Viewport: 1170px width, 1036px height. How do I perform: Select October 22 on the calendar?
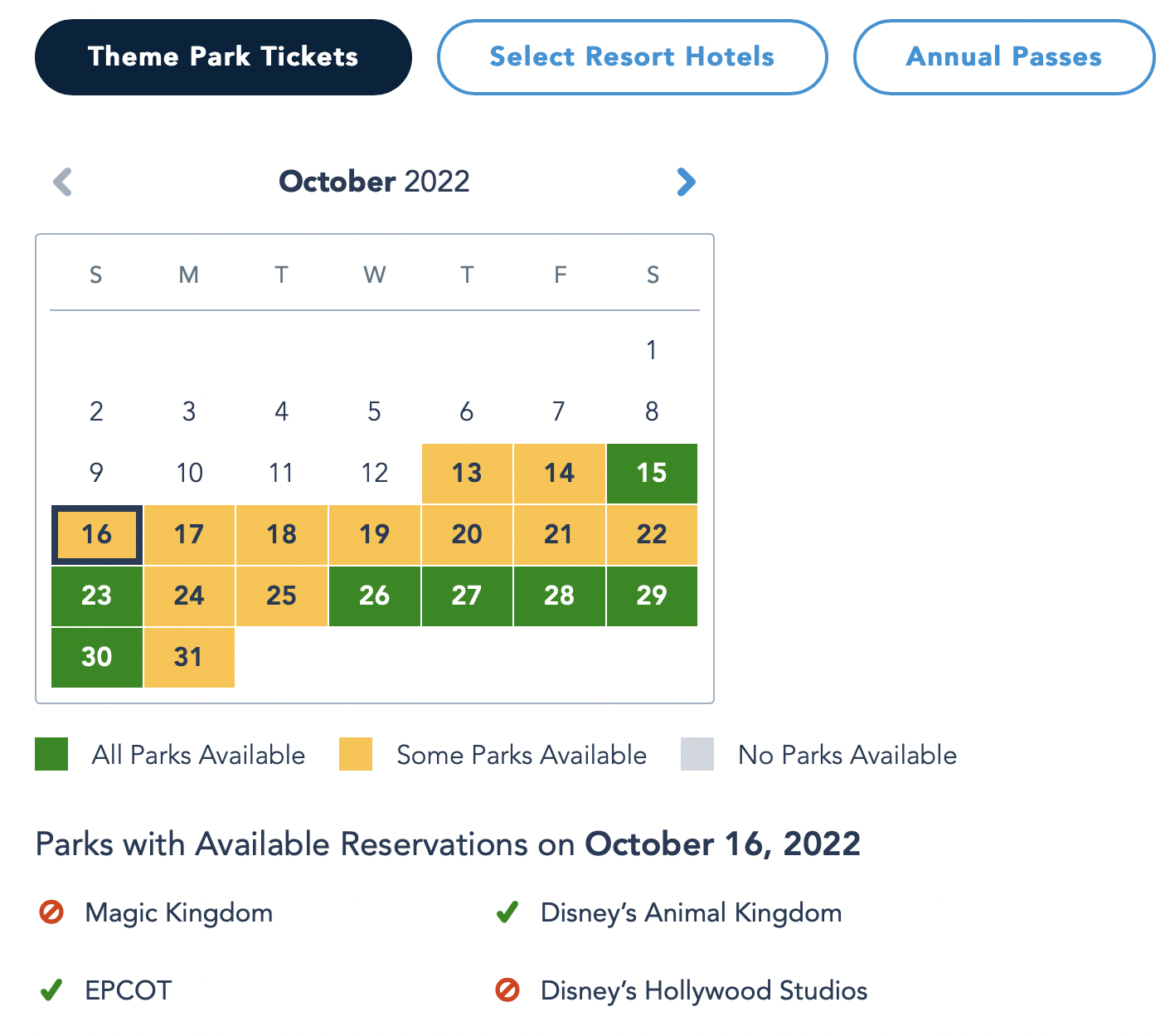click(x=652, y=535)
